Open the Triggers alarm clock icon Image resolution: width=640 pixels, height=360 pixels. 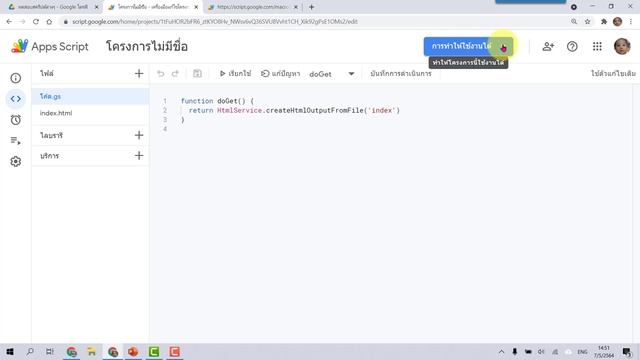coord(16,120)
